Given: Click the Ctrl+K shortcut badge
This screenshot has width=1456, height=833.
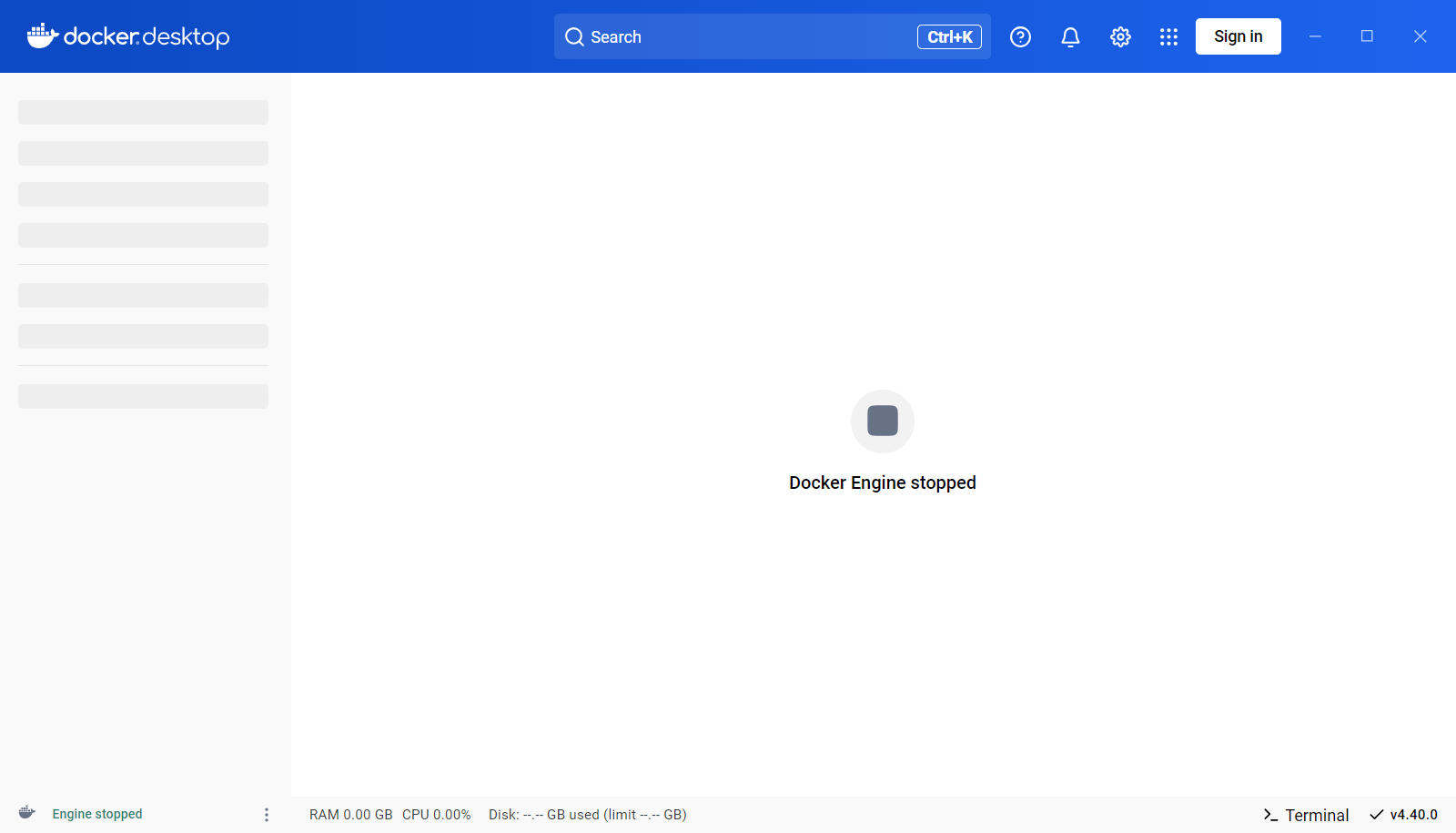Looking at the screenshot, I should pyautogui.click(x=949, y=36).
